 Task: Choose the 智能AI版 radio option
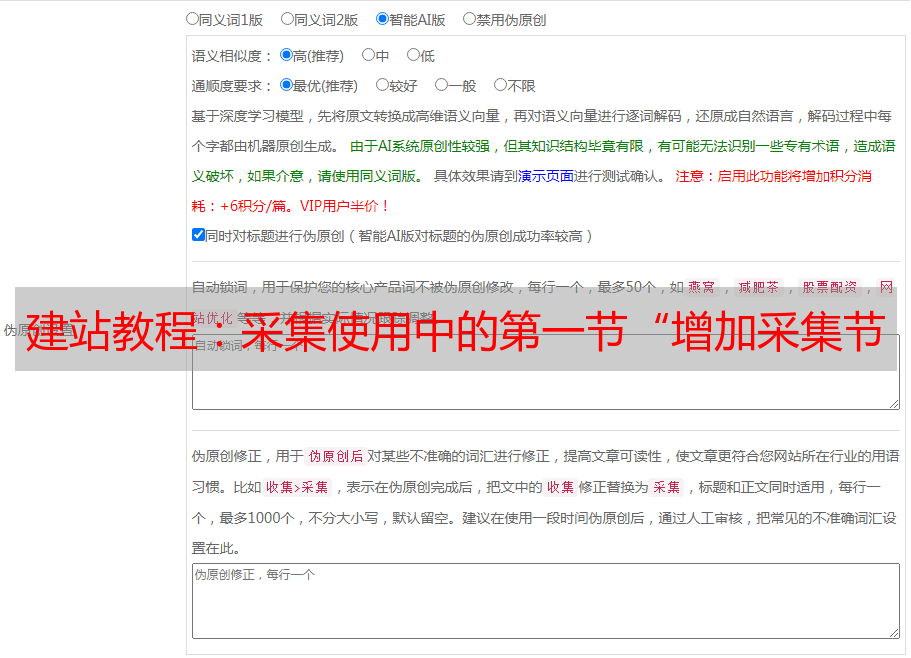(x=382, y=19)
